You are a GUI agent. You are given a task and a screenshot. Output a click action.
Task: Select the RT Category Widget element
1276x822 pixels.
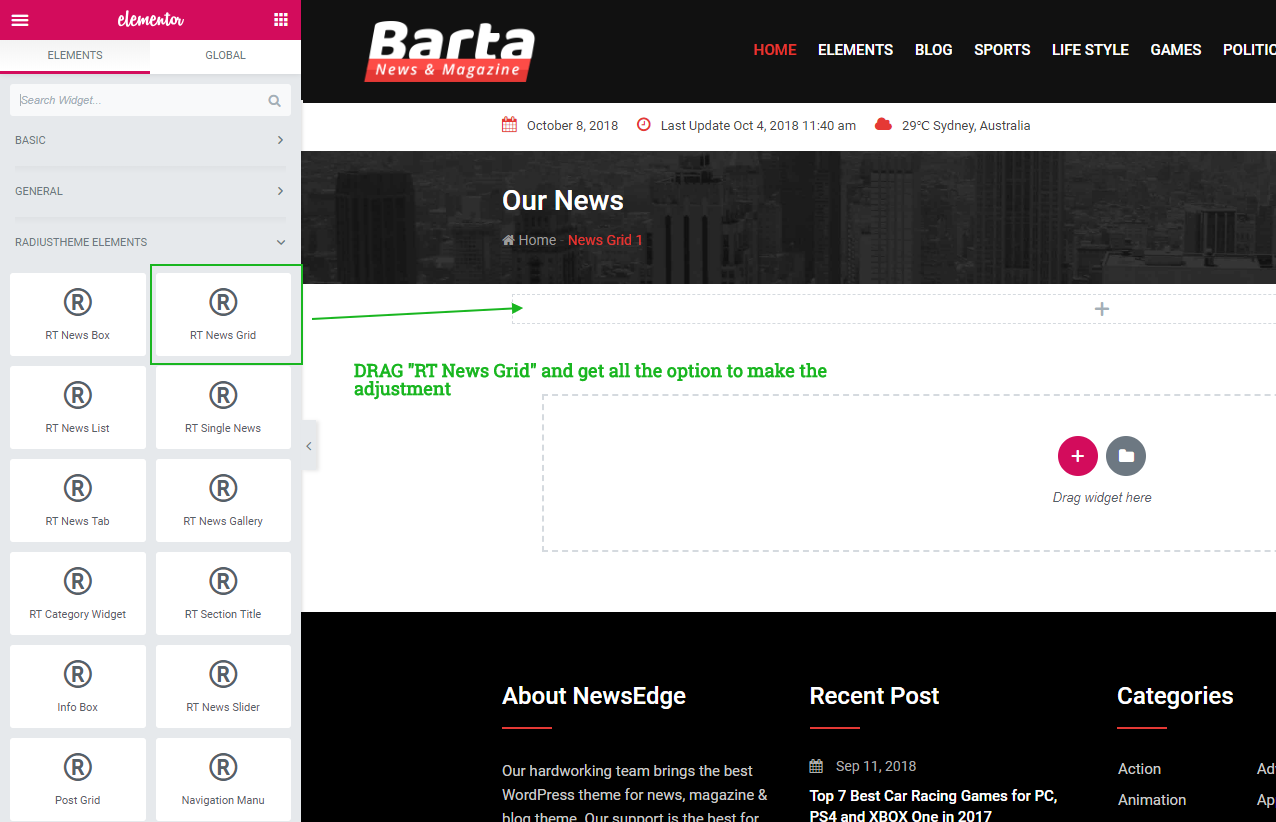78,593
